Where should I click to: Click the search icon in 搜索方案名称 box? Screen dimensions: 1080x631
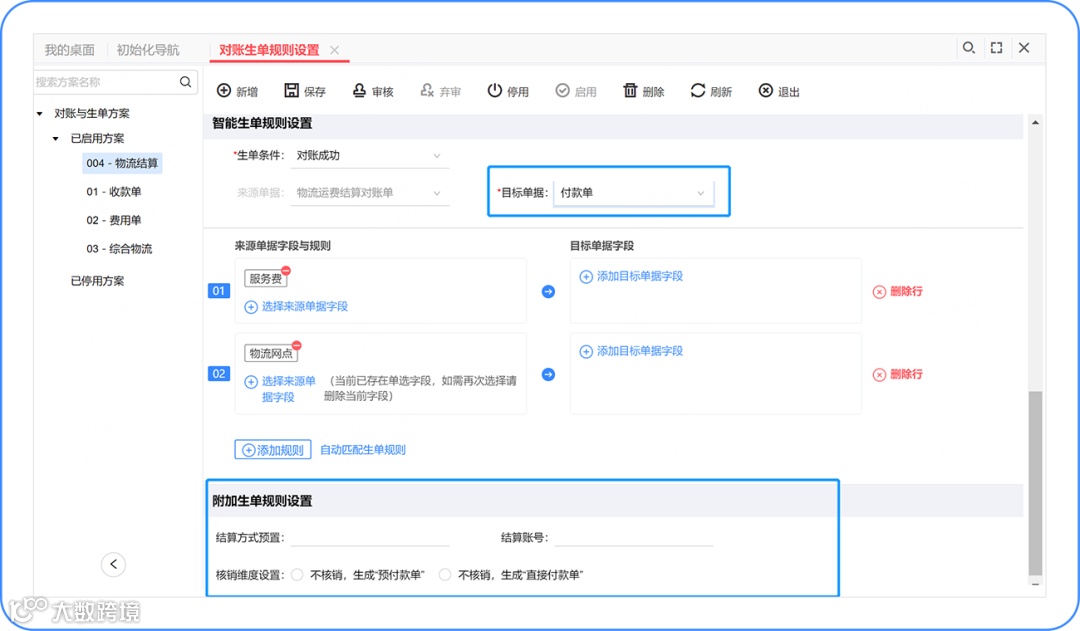point(185,82)
